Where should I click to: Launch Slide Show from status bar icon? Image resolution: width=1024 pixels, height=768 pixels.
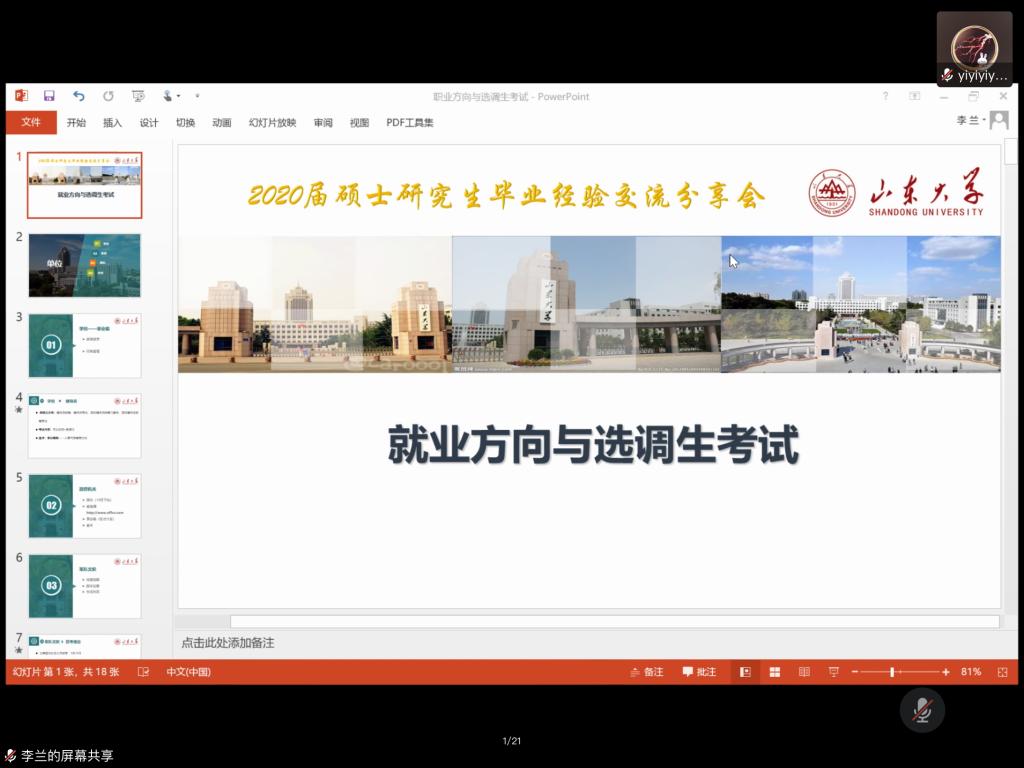point(833,672)
